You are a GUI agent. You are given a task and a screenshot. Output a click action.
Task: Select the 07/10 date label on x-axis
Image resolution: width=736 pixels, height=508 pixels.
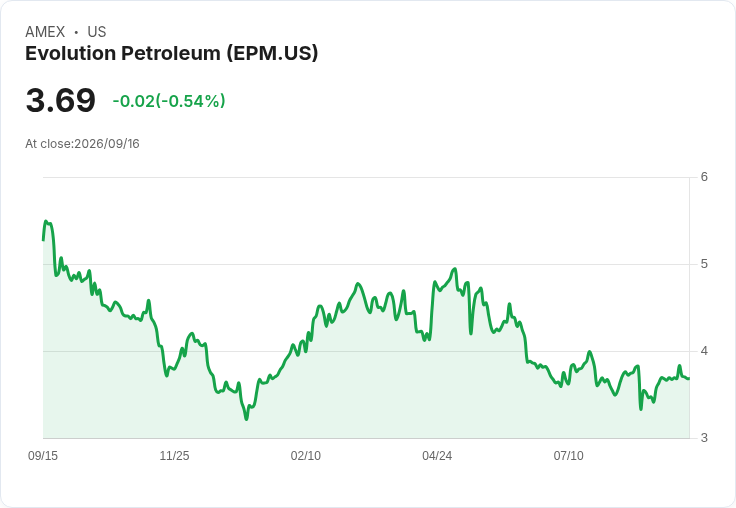(568, 455)
